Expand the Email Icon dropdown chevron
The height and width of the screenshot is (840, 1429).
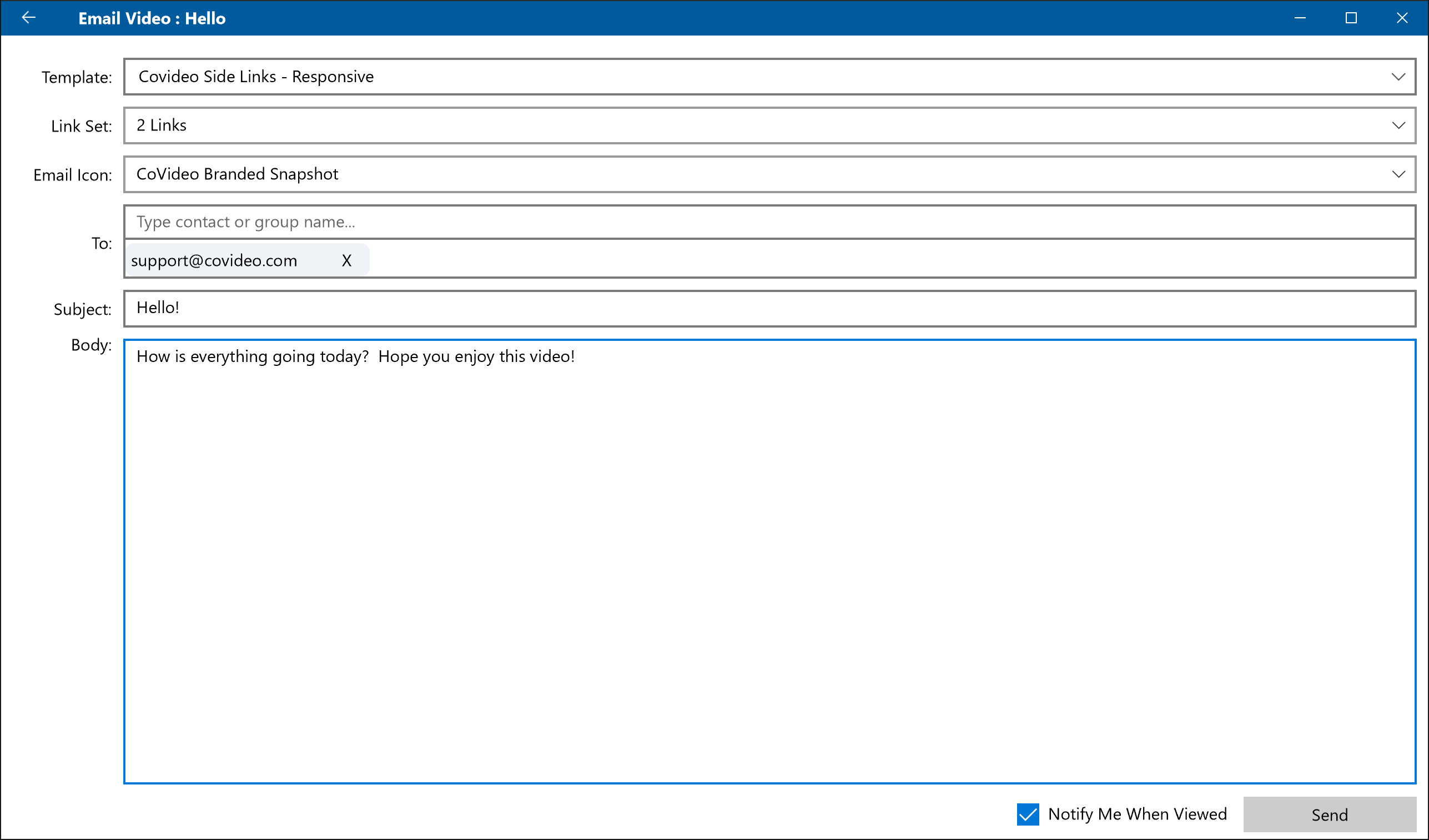(x=1398, y=174)
